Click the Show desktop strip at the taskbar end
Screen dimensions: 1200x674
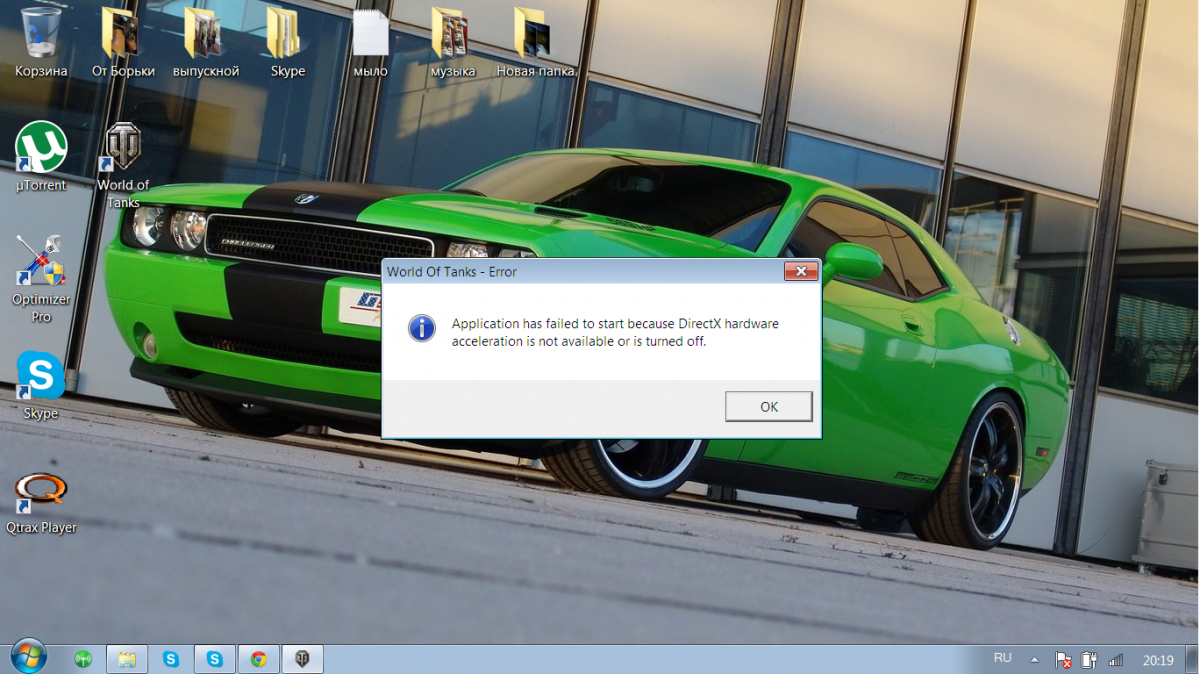point(1192,659)
